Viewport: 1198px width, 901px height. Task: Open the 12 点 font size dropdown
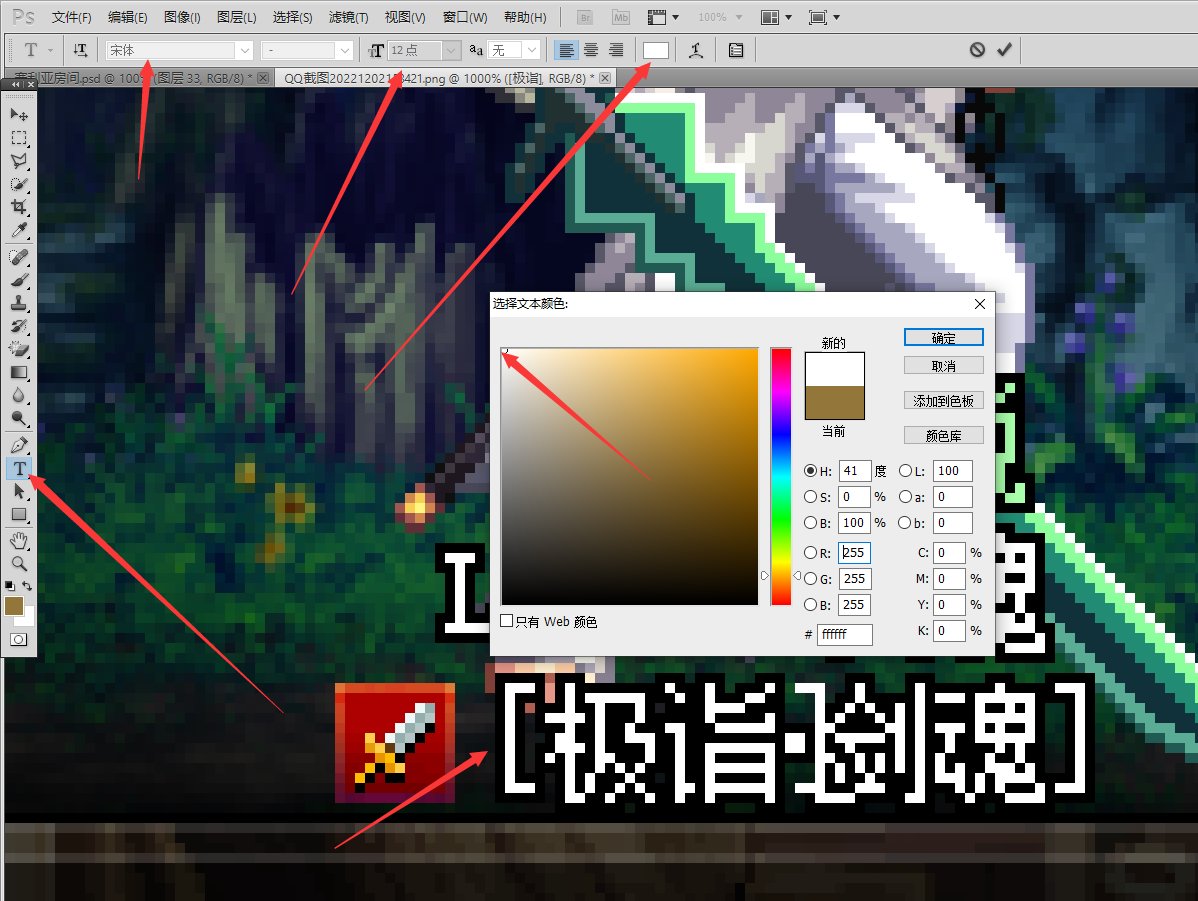pos(452,50)
